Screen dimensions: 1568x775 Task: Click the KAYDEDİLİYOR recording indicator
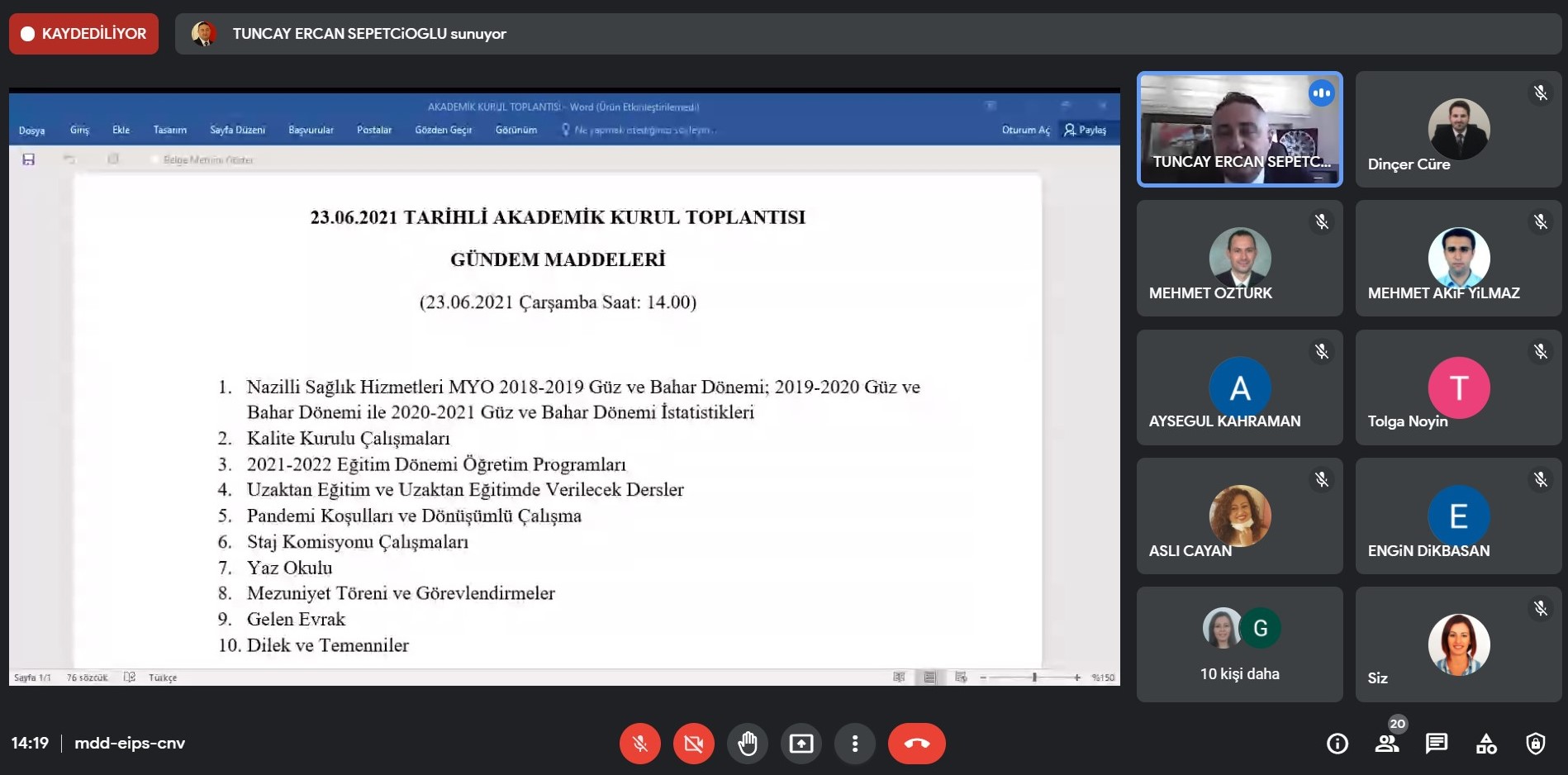pos(83,34)
